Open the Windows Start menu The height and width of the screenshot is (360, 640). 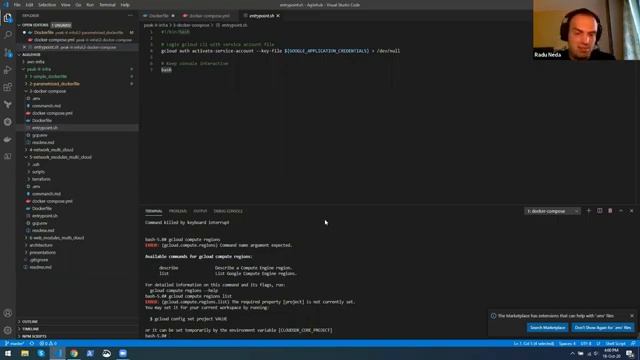coord(8,353)
